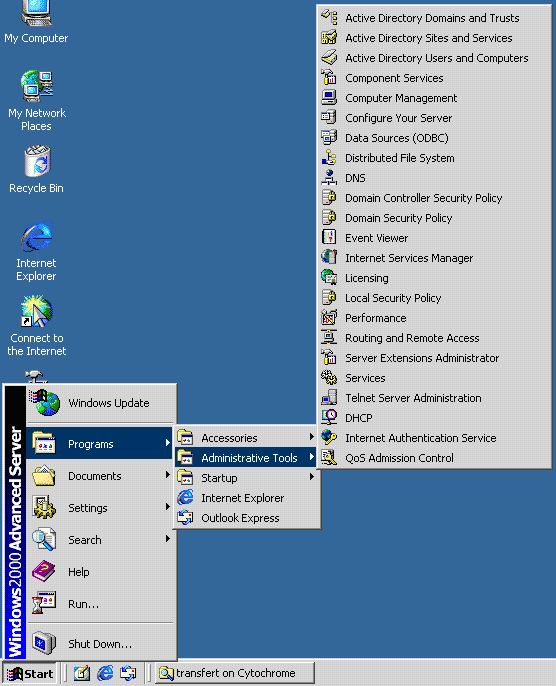Select the Recycle Bin desktop icon
556x686 pixels.
[x=37, y=170]
